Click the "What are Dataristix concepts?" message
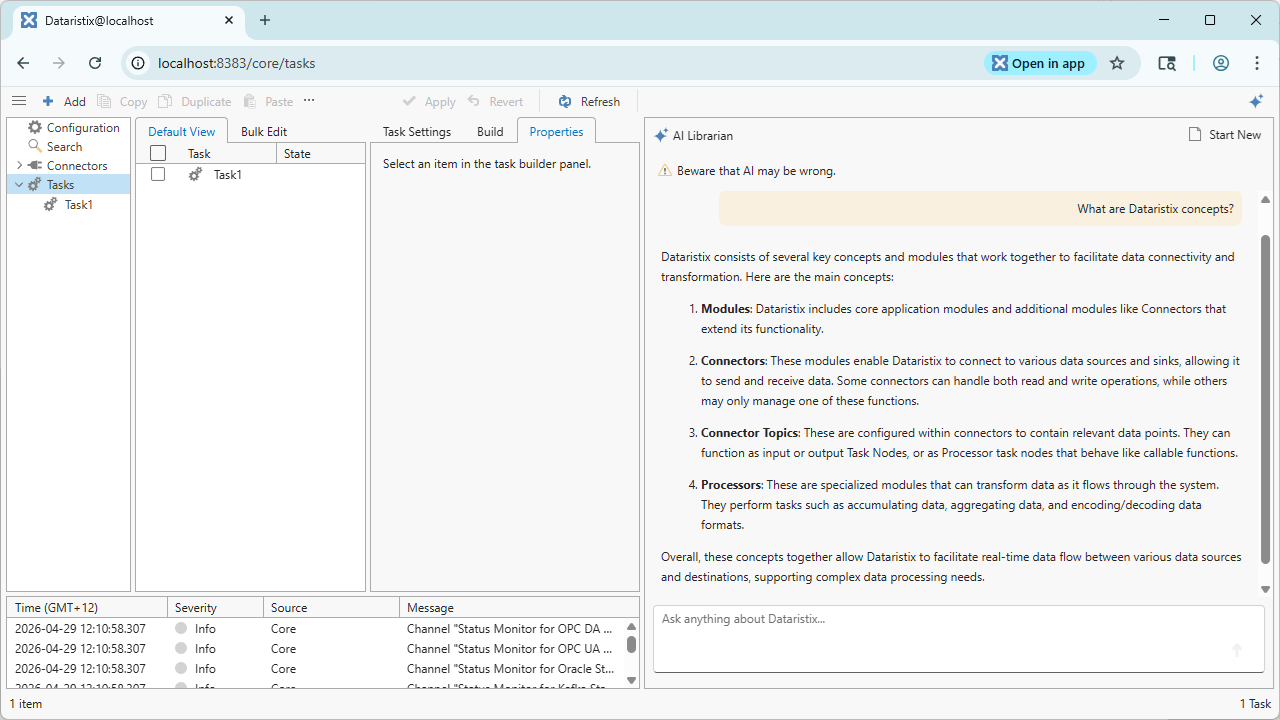1280x720 pixels. tap(981, 209)
